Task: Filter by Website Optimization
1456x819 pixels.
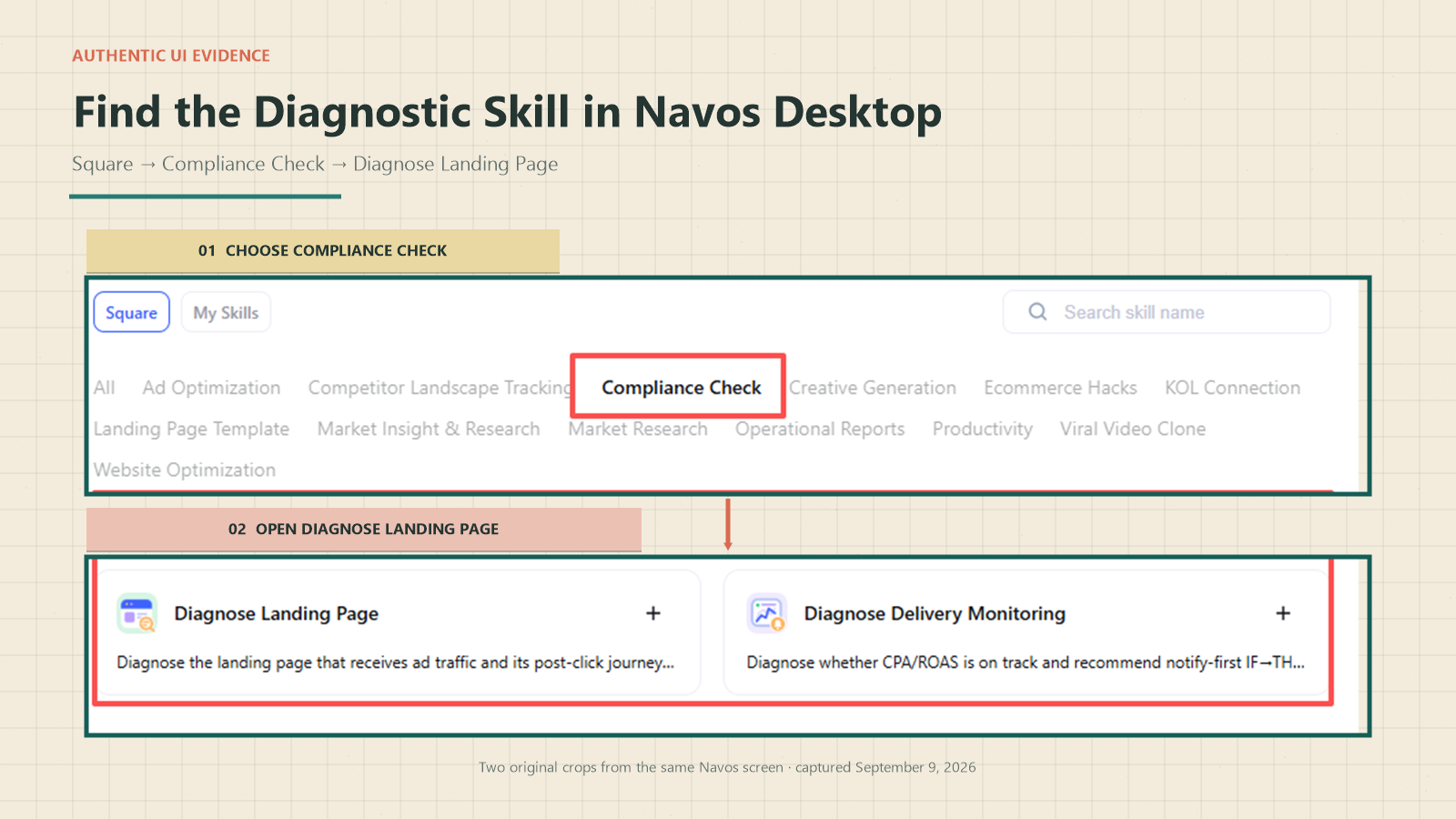Action: (185, 470)
